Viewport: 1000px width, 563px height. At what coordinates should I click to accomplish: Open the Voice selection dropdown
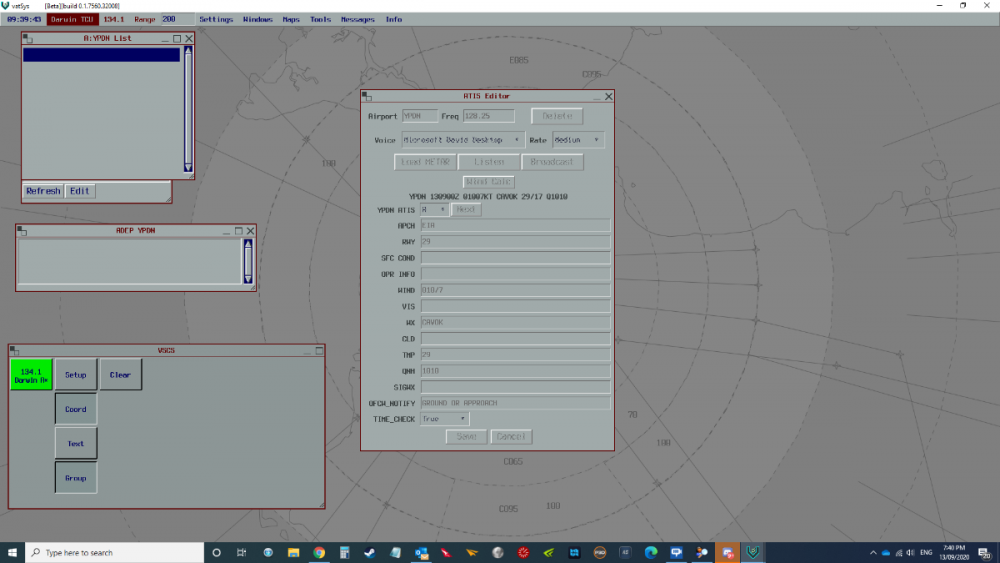click(462, 140)
